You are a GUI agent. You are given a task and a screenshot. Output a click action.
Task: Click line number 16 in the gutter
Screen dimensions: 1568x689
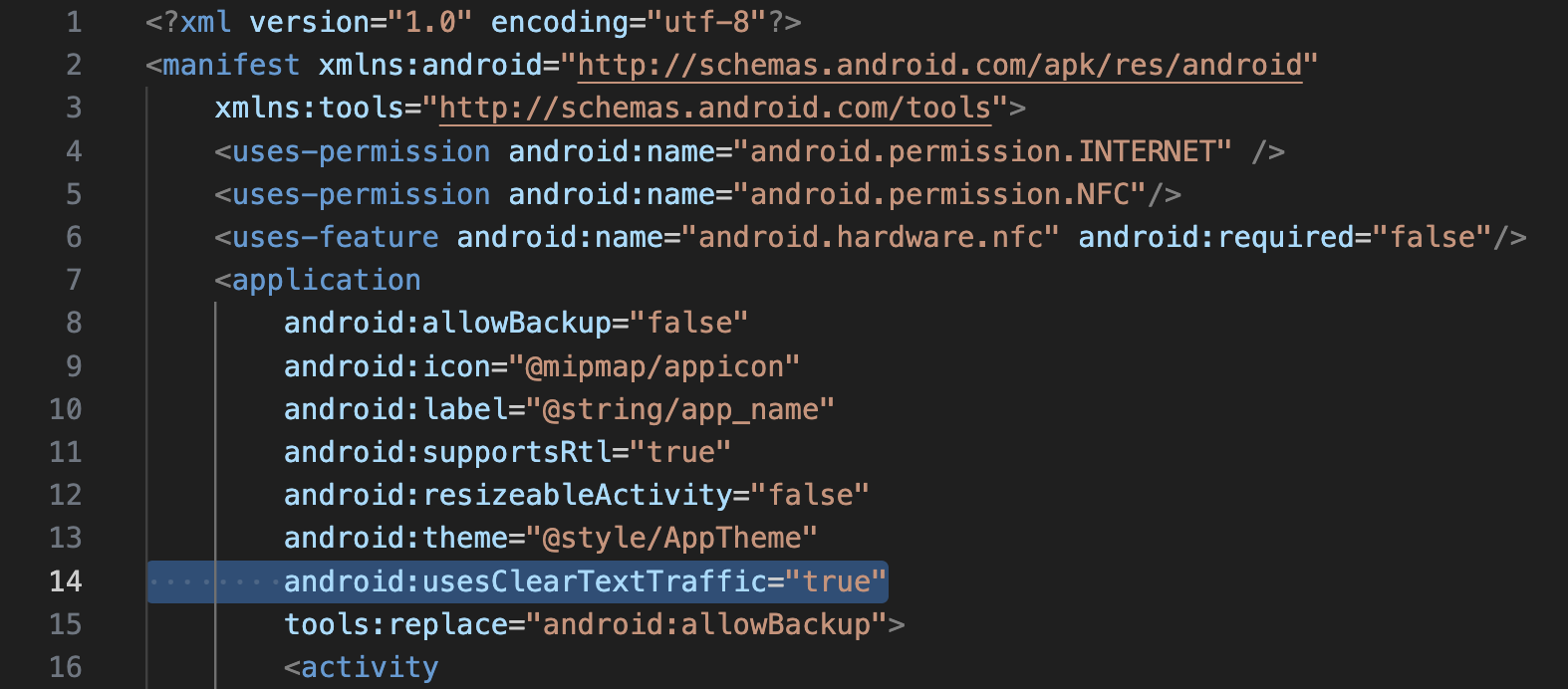point(66,667)
